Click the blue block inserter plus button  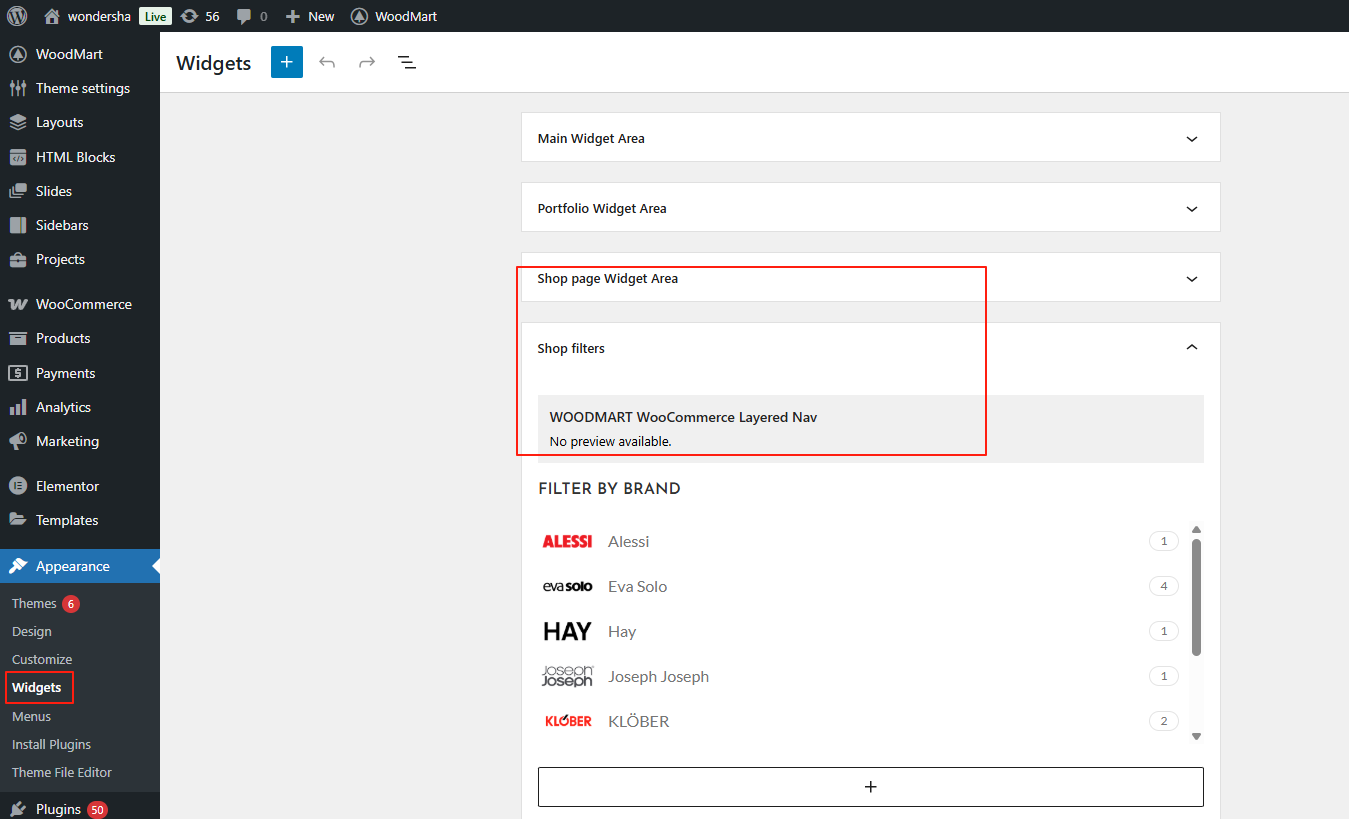[x=286, y=62]
